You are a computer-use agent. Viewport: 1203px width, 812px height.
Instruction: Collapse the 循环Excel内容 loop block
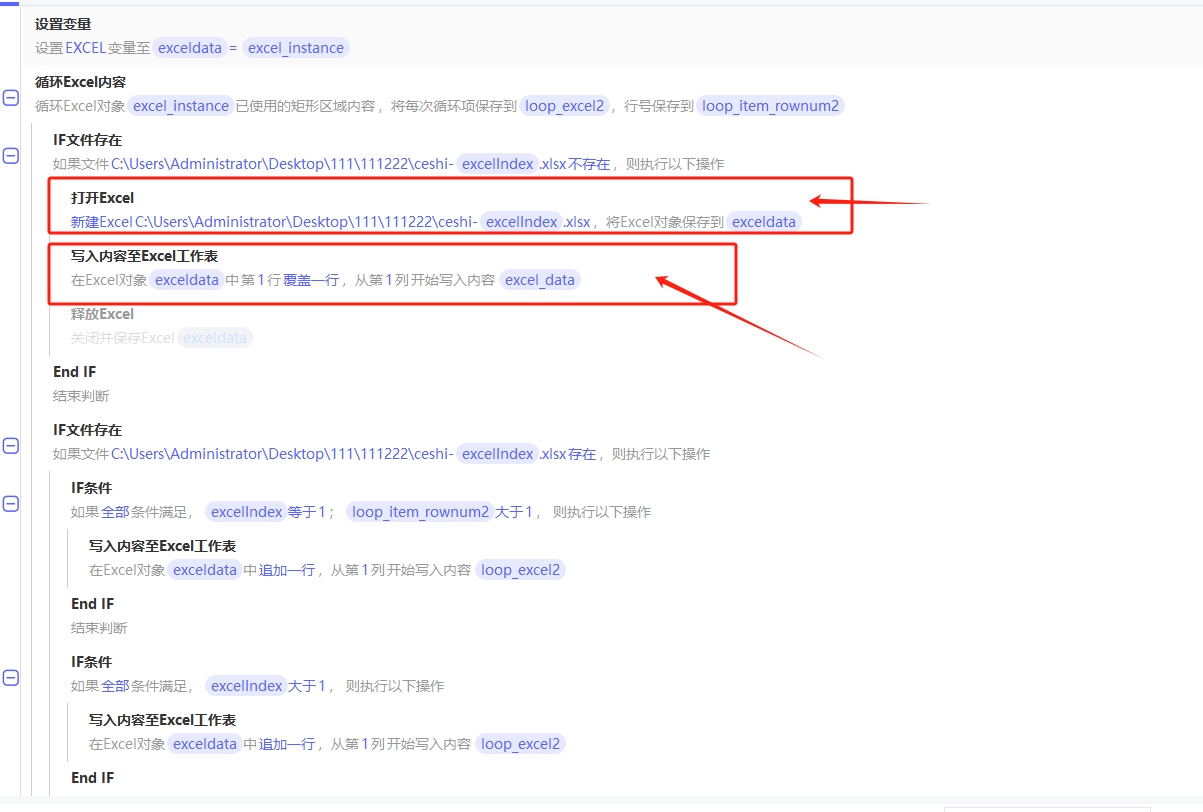pos(10,98)
